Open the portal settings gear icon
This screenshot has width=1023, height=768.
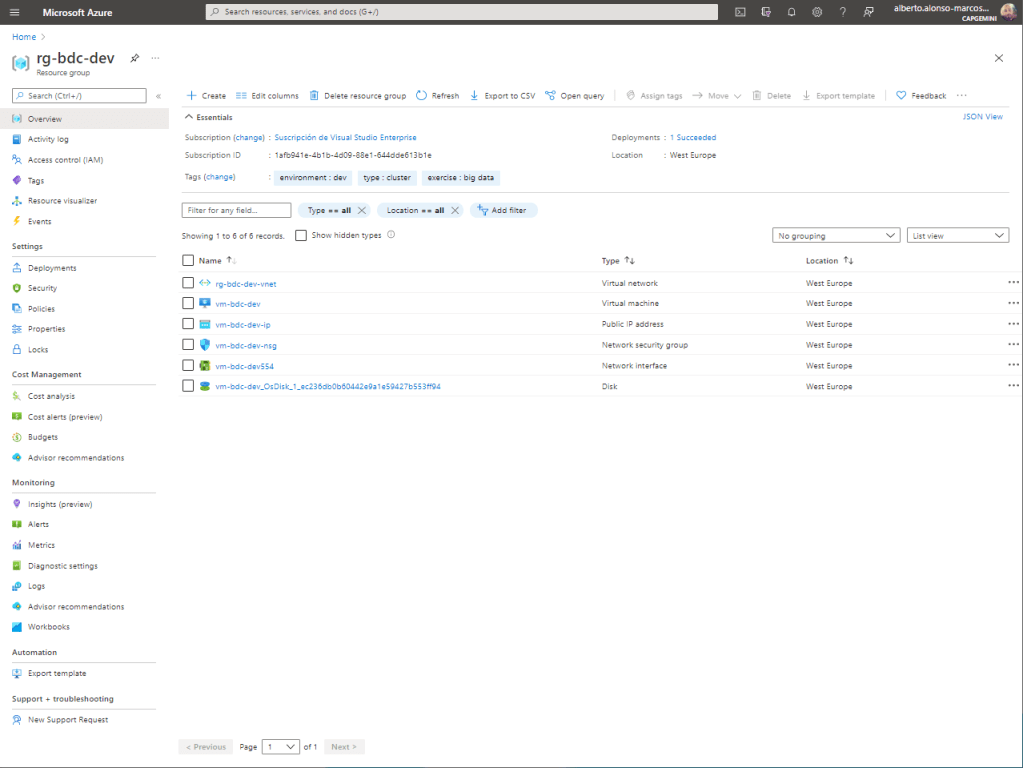click(817, 12)
